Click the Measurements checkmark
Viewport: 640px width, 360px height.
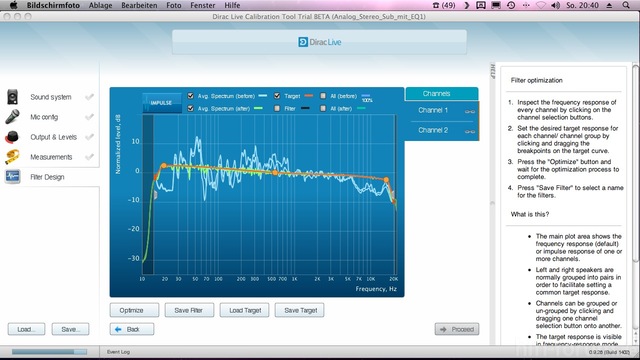click(x=89, y=157)
